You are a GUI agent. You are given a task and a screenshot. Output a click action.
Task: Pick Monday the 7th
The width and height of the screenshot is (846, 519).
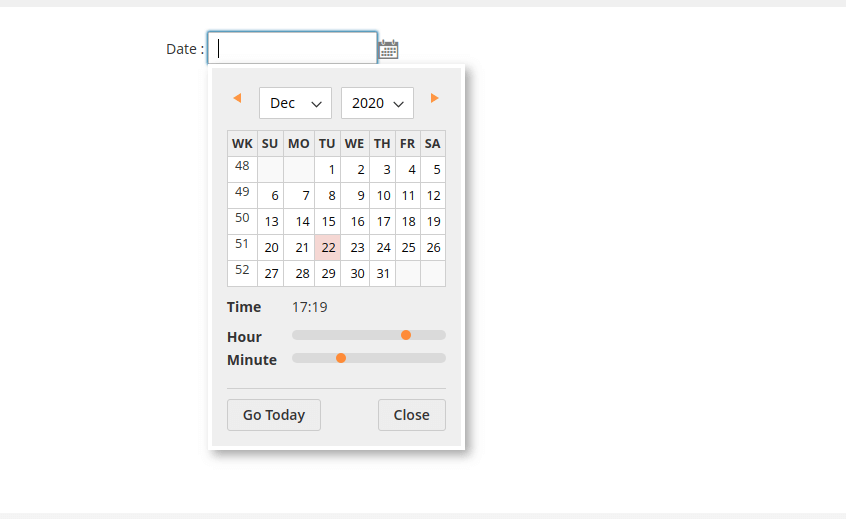[300, 196]
